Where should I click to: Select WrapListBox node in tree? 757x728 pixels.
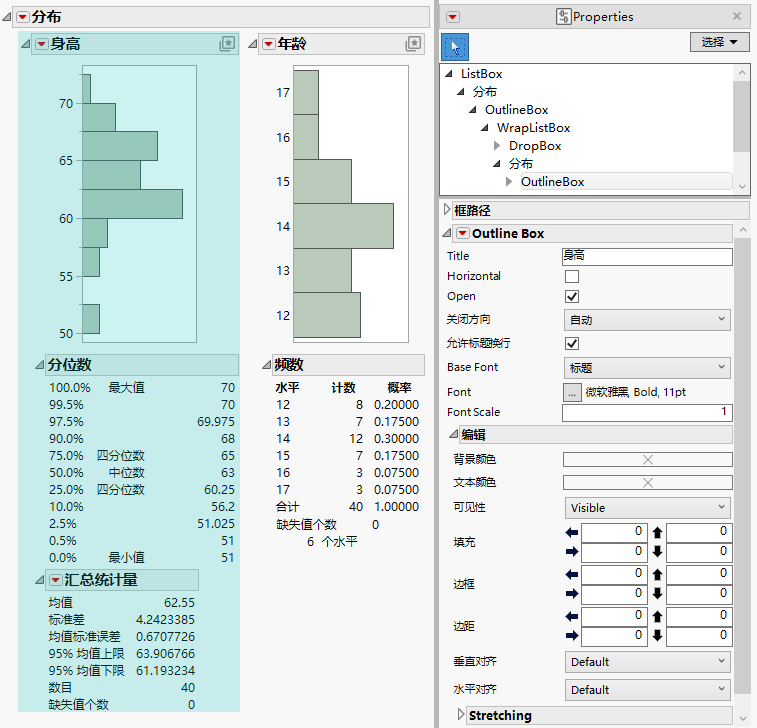coord(533,128)
